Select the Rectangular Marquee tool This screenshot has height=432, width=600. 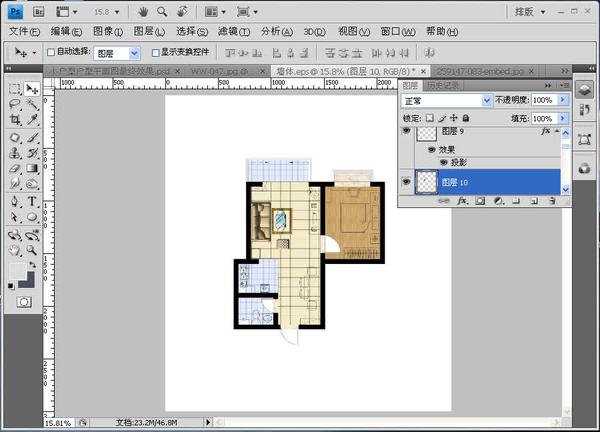[x=15, y=89]
